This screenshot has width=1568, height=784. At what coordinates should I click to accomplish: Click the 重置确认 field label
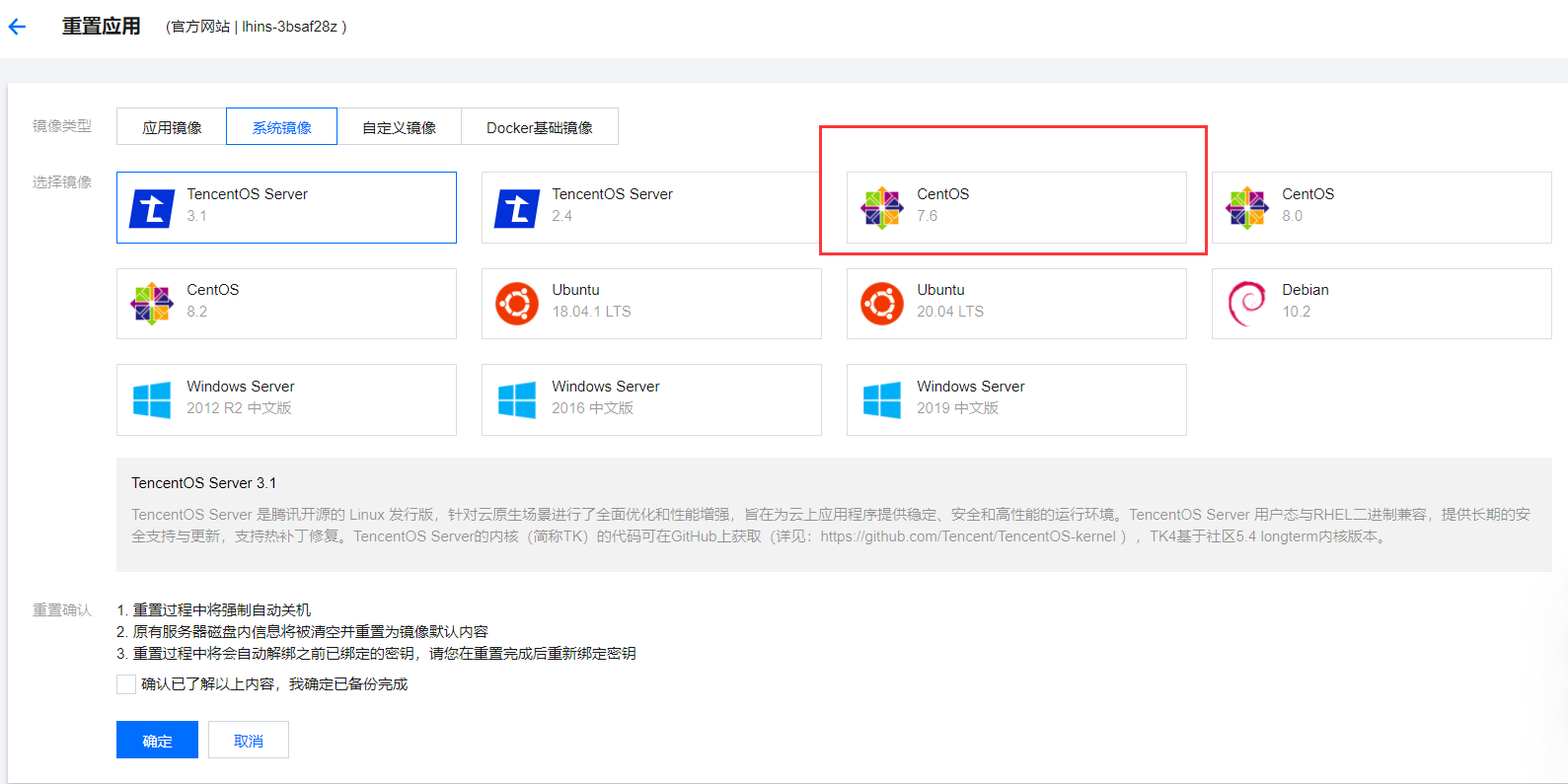(x=62, y=610)
